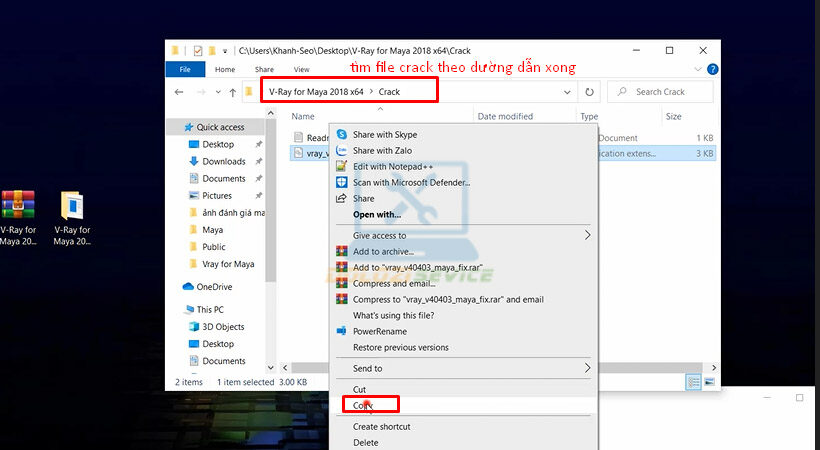Select Create shortcut in context menu
This screenshot has width=820, height=450.
click(381, 427)
